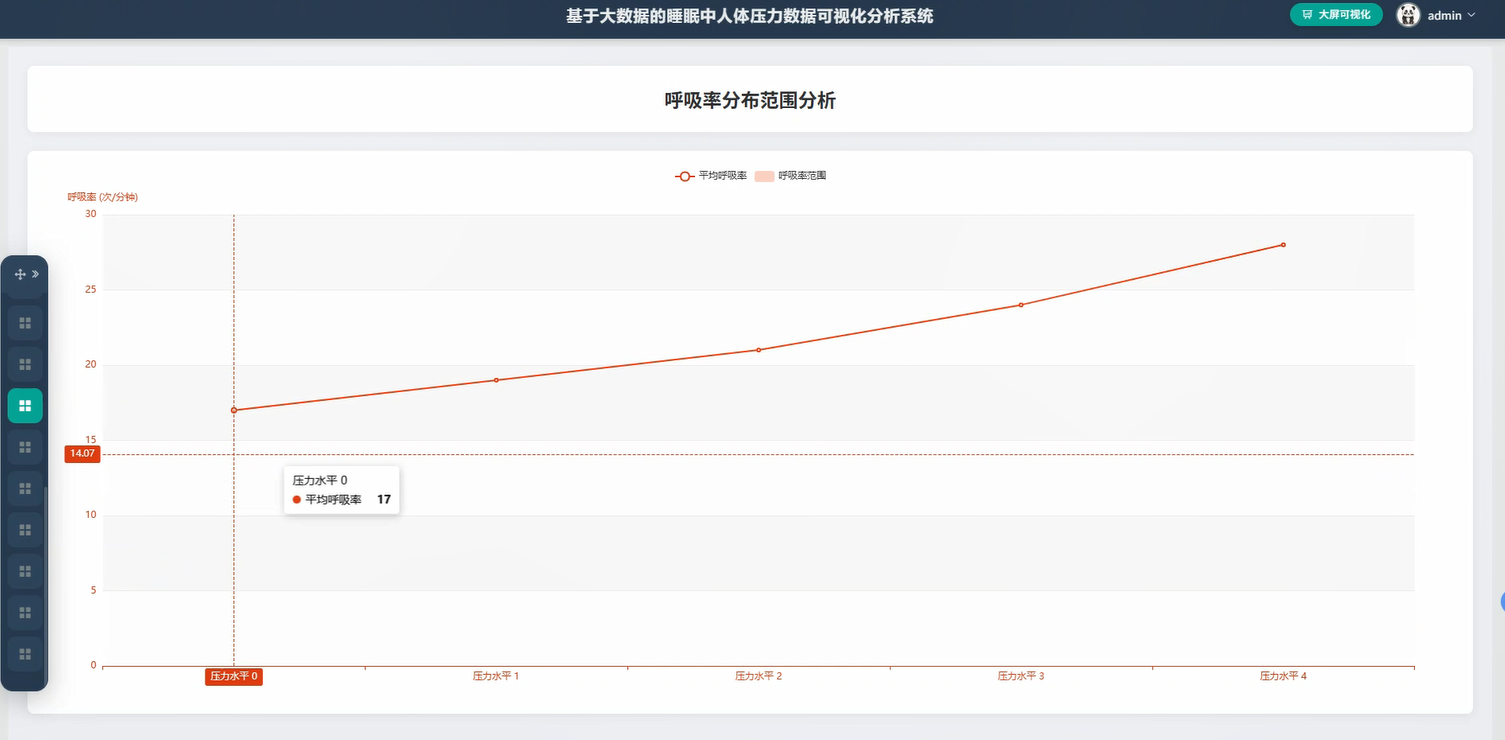Image resolution: width=1505 pixels, height=740 pixels.
Task: Click the tooltip value 17
Action: (x=384, y=499)
